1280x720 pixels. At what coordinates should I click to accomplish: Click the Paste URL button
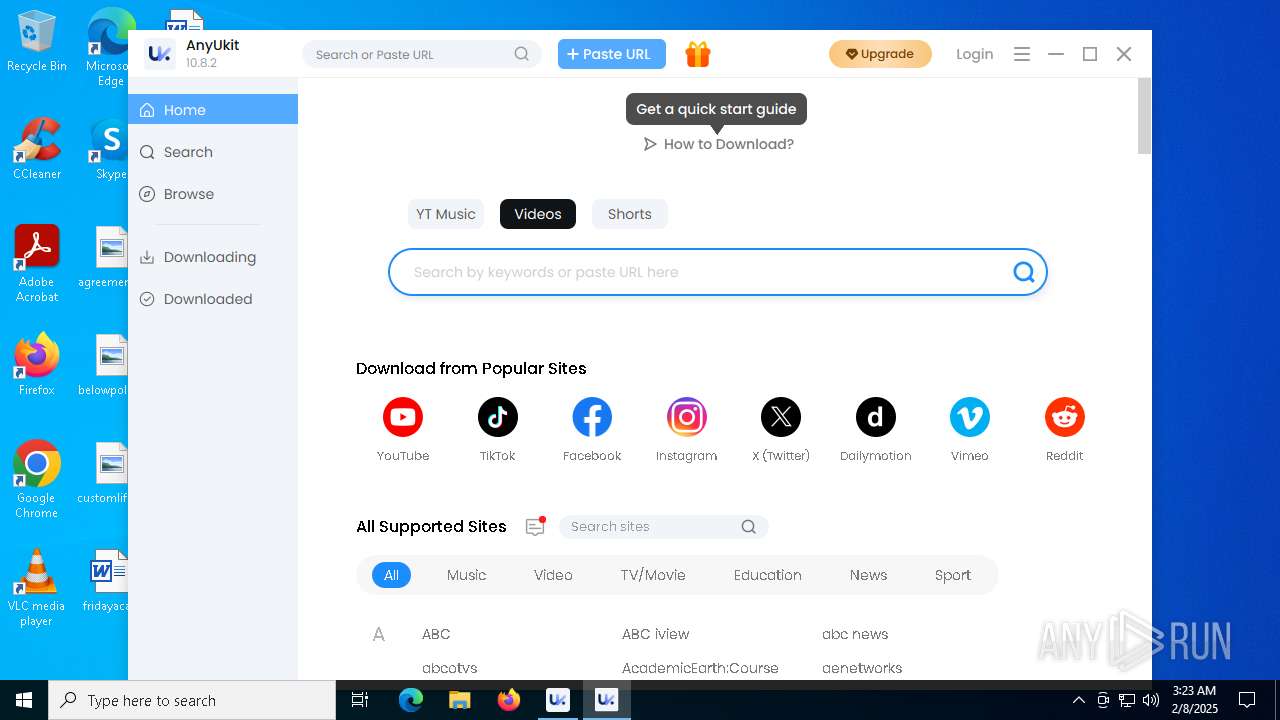[x=611, y=54]
